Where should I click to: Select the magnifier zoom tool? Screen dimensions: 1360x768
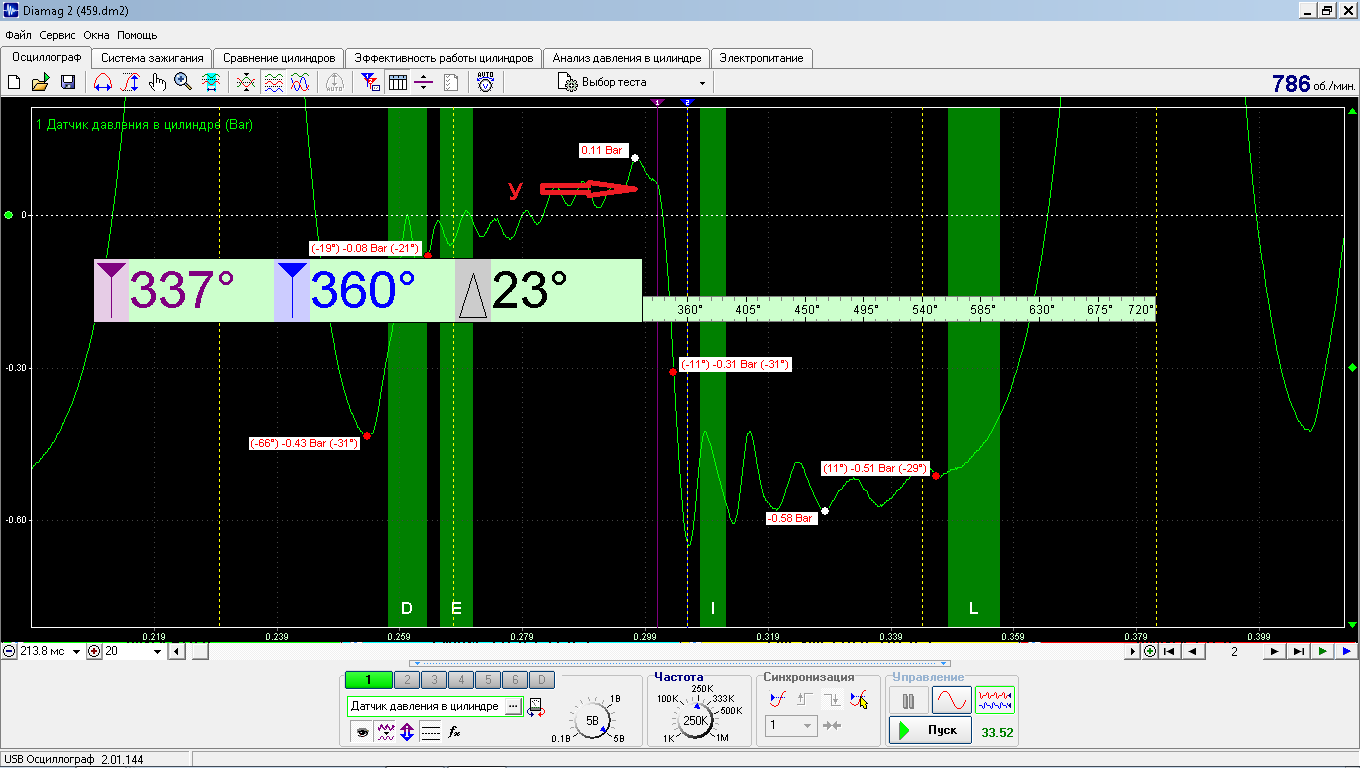tap(183, 82)
